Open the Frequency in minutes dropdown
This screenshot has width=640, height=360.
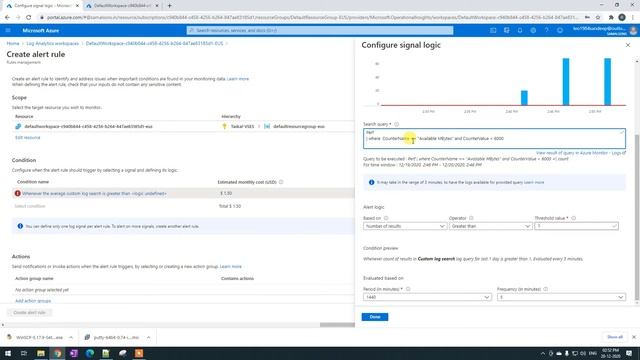click(561, 297)
